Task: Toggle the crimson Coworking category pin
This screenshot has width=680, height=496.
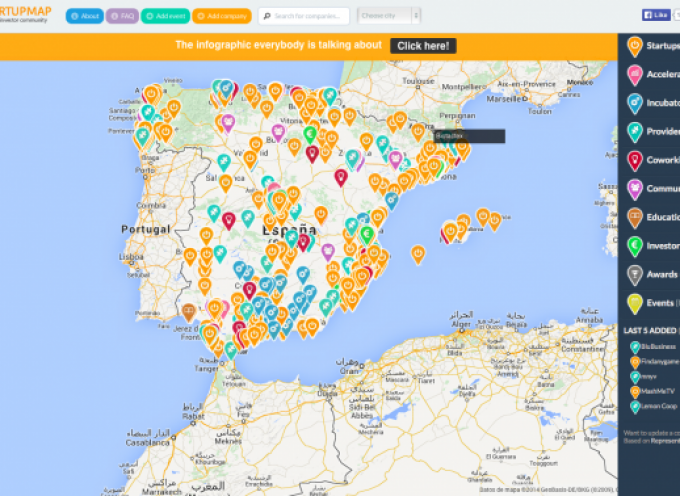Action: tap(634, 161)
